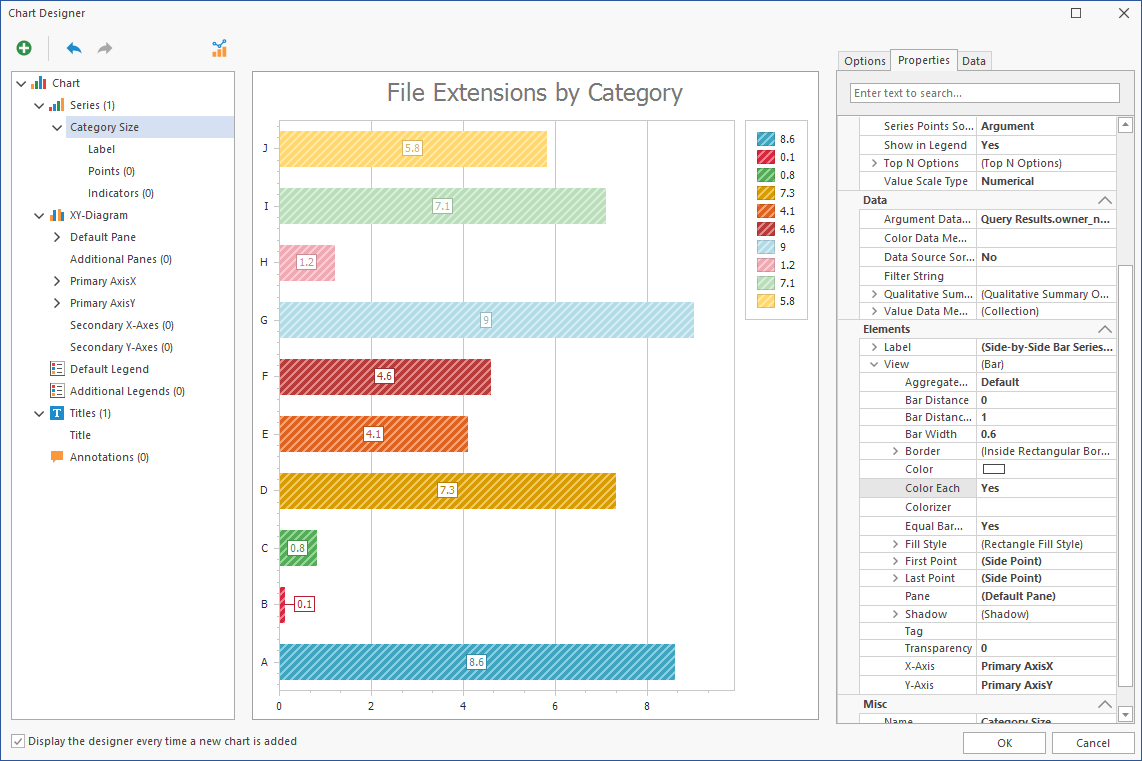1142x761 pixels.
Task: Select the Annotations icon in tree
Action: (57, 457)
